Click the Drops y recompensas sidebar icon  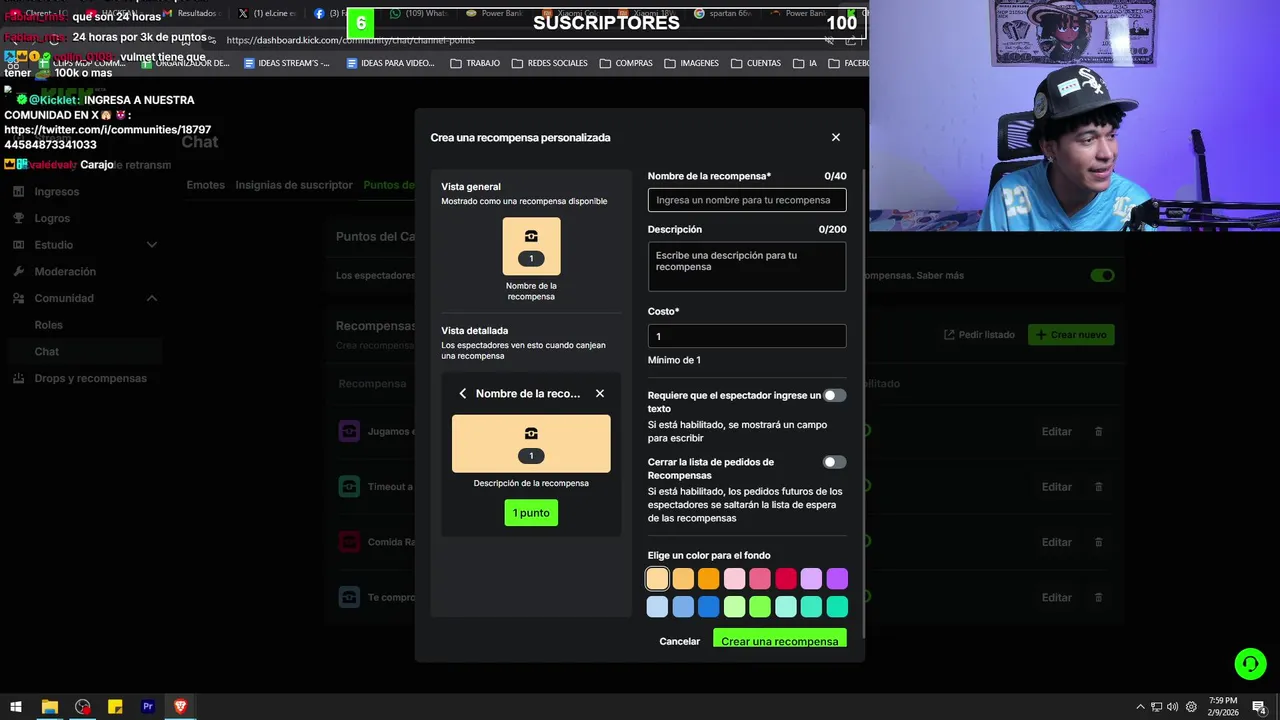(x=19, y=378)
